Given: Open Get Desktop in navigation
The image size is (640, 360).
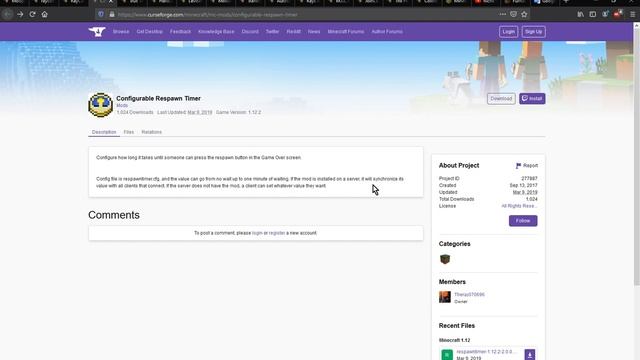Looking at the screenshot, I should (x=149, y=31).
